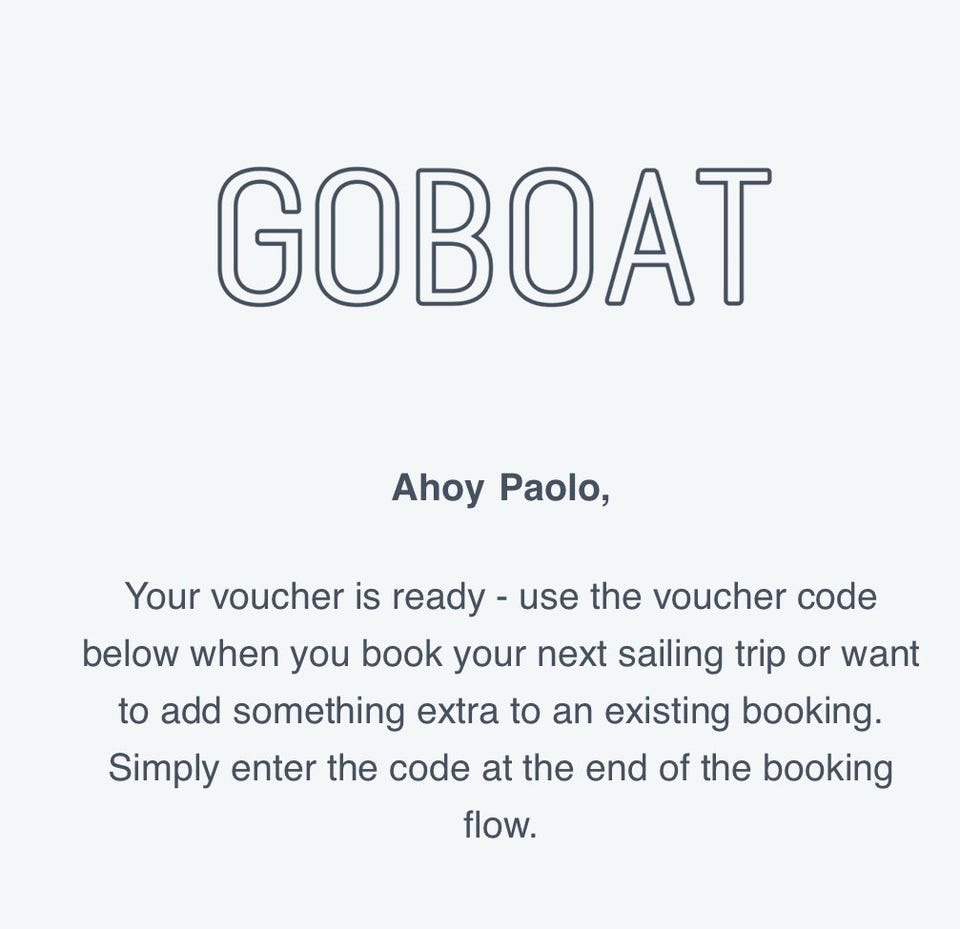Click the words 'booking' before 'flow'
Viewport: 960px width, 929px height.
coord(827,769)
